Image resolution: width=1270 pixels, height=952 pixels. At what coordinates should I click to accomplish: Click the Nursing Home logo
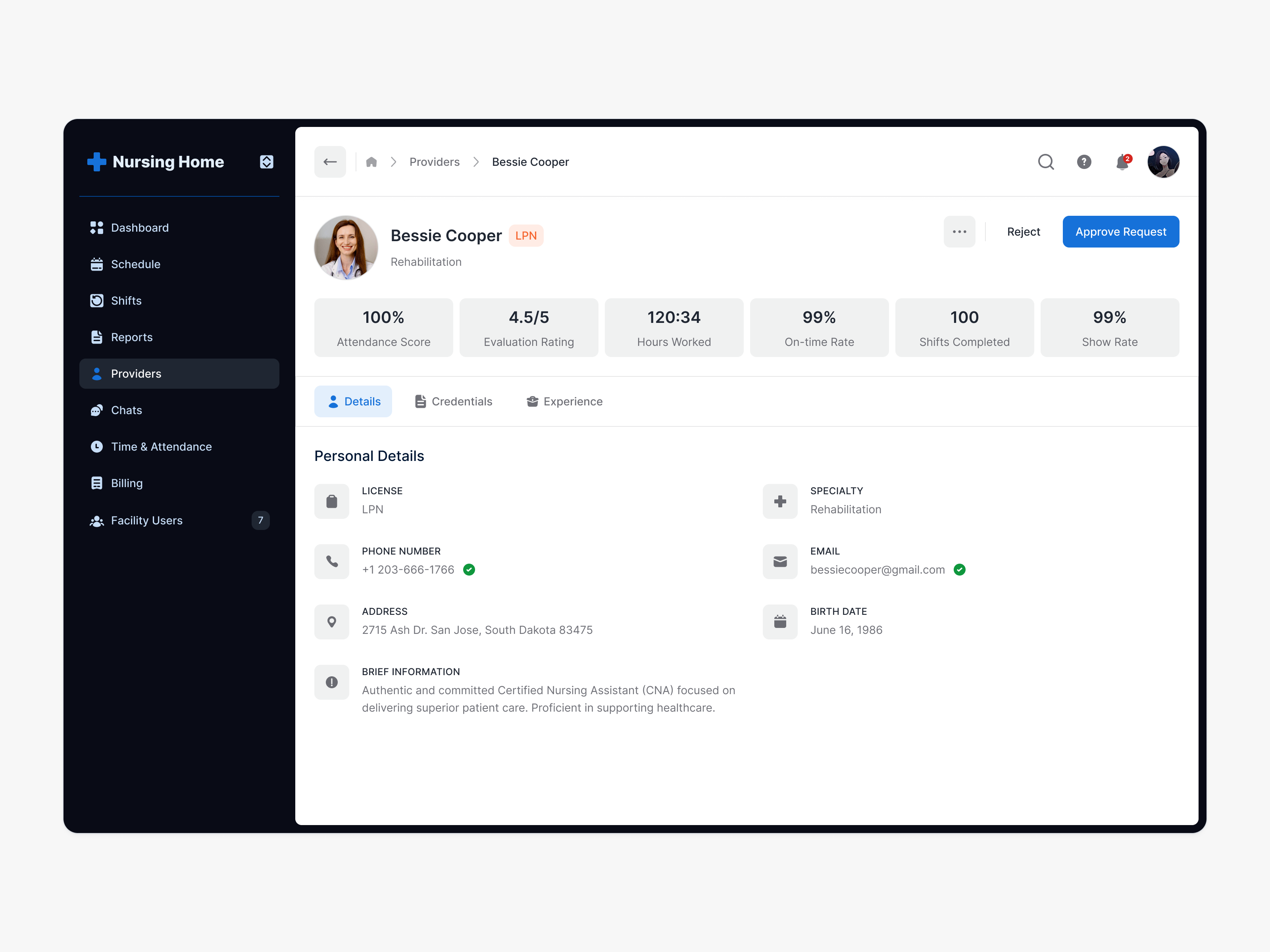point(156,162)
